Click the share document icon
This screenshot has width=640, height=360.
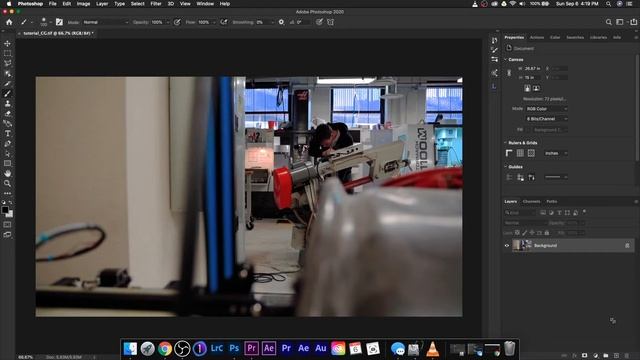tap(633, 22)
